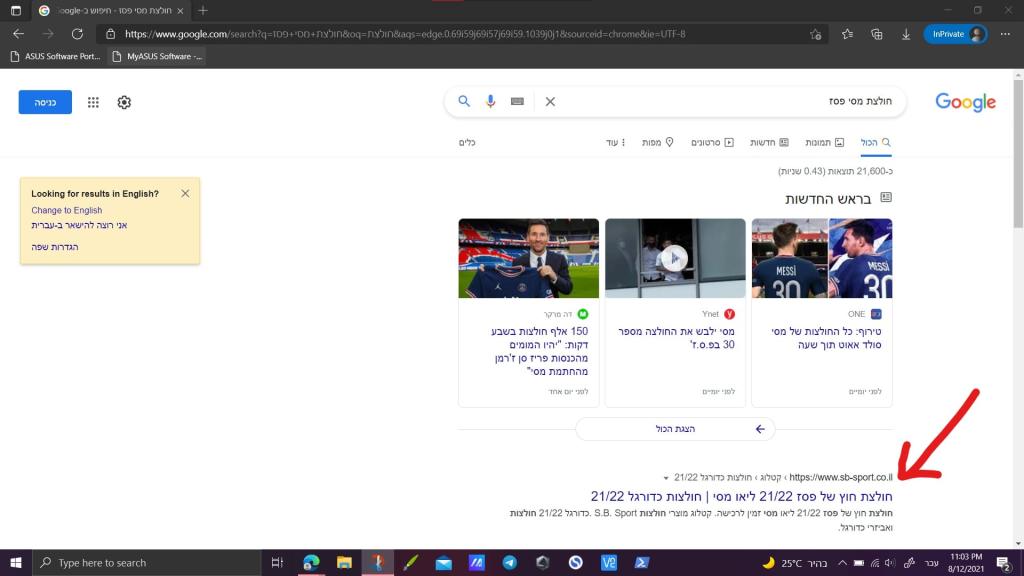Open Windows notification center
Image resolution: width=1024 pixels, height=576 pixels.
coord(1004,562)
